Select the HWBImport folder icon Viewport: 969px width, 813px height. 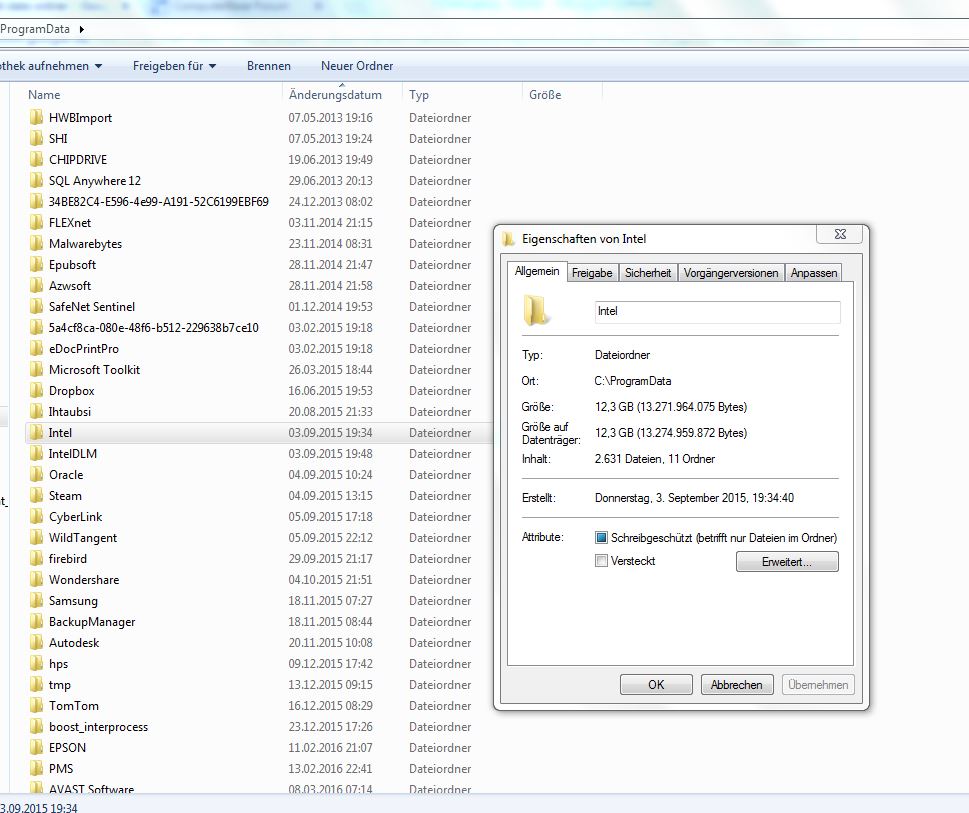pos(36,117)
